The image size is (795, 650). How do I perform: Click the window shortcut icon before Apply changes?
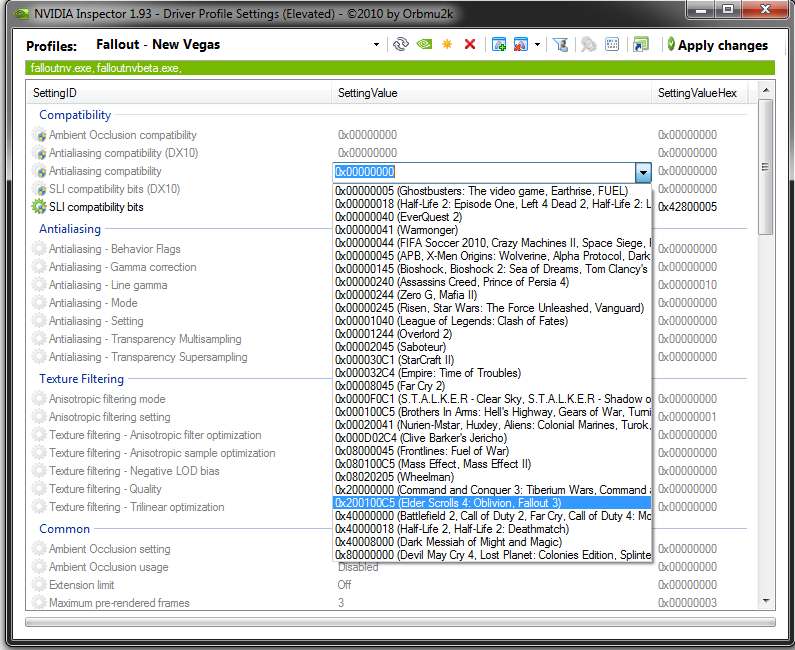point(640,45)
